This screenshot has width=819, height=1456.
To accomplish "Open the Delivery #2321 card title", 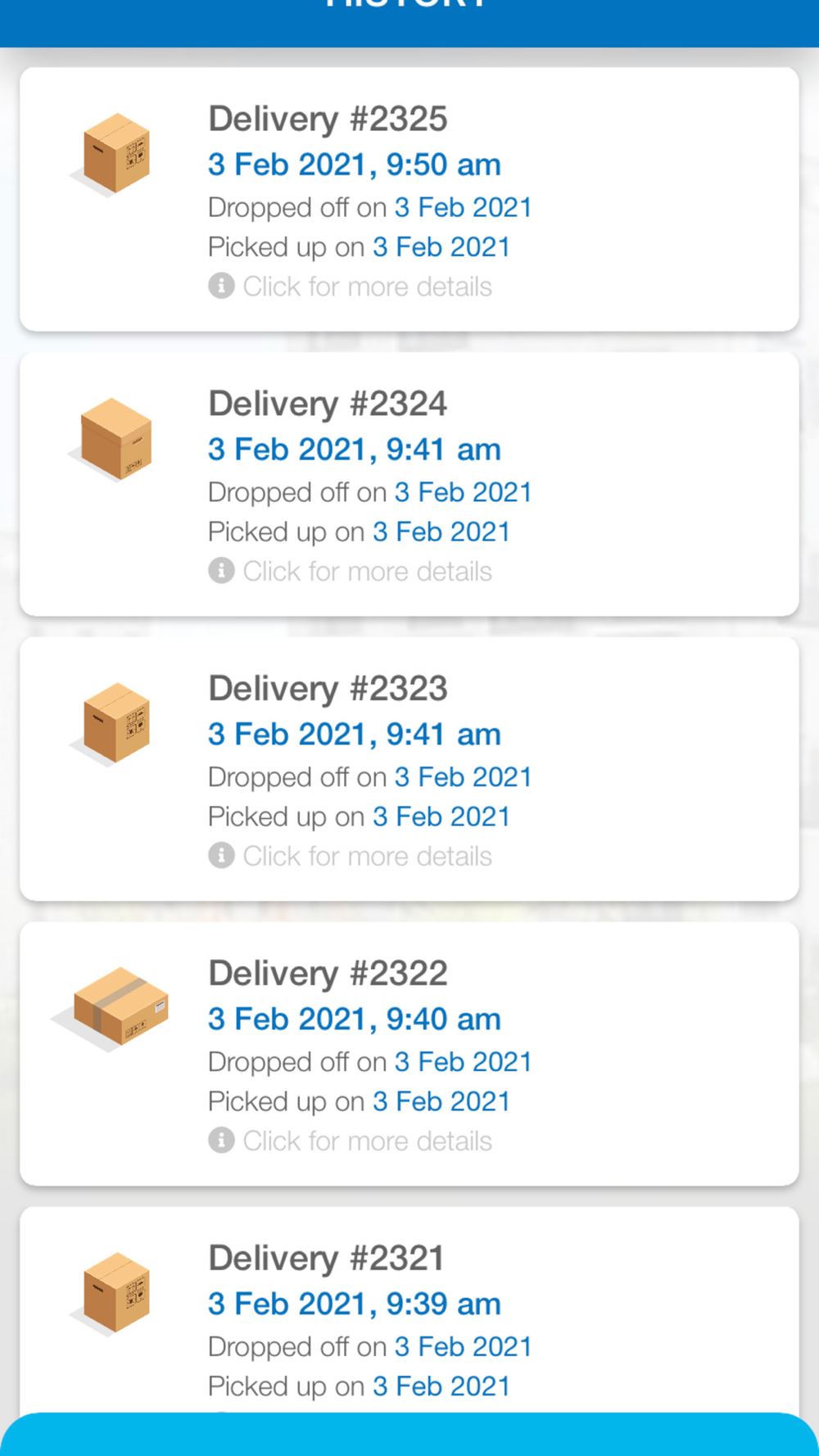I will point(326,1259).
